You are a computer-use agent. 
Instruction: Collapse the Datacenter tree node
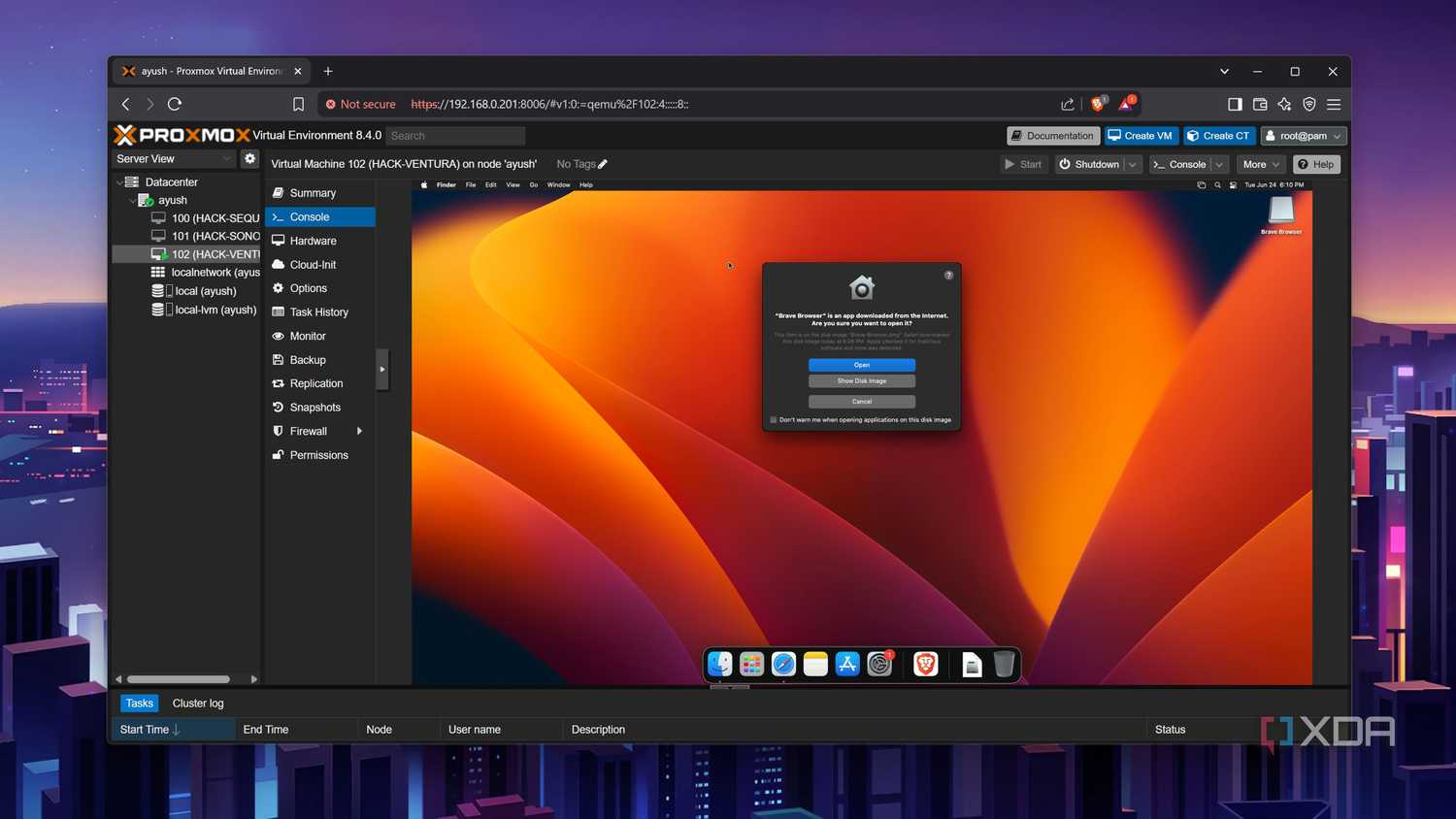120,182
